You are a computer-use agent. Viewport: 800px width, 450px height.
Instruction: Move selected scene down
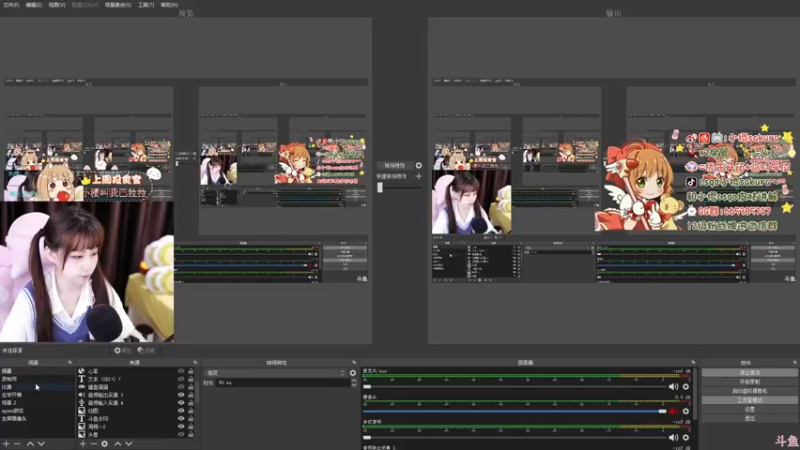pos(41,444)
